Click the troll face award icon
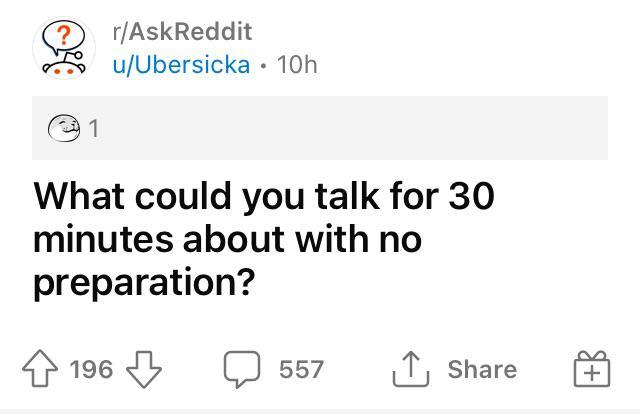Screen dimensions: 640x414 (64, 128)
